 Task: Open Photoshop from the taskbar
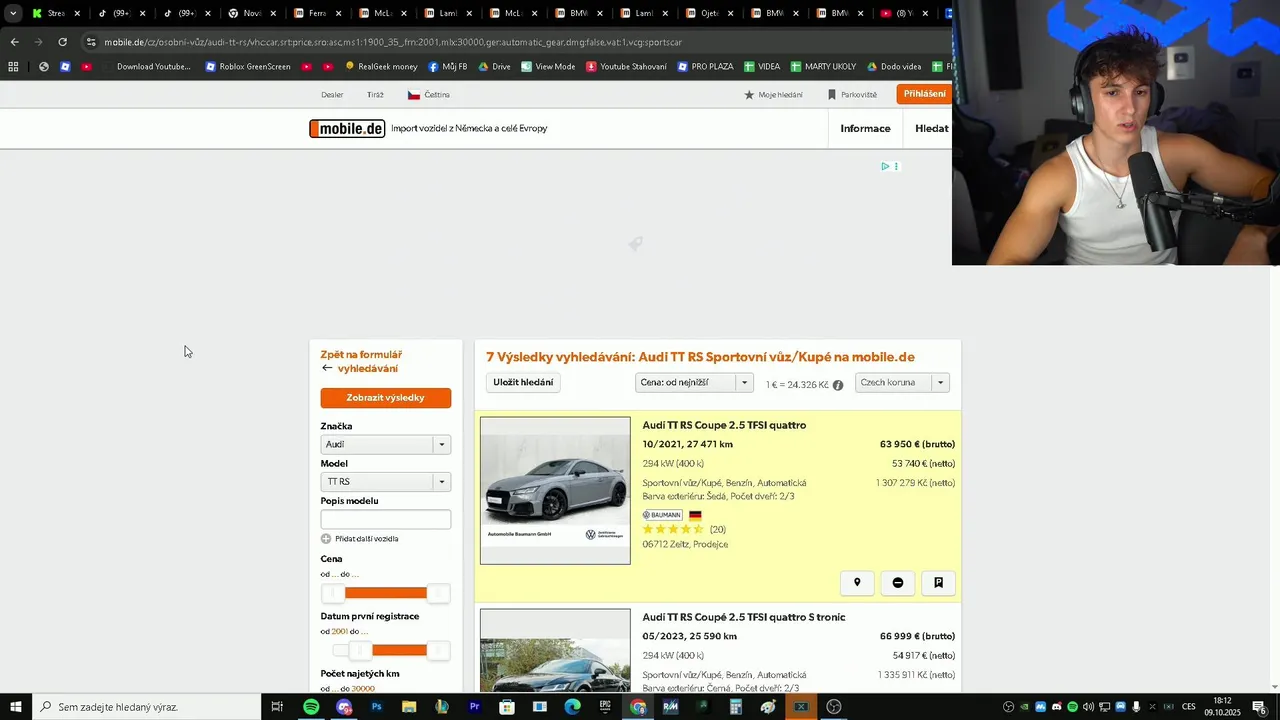pos(376,707)
